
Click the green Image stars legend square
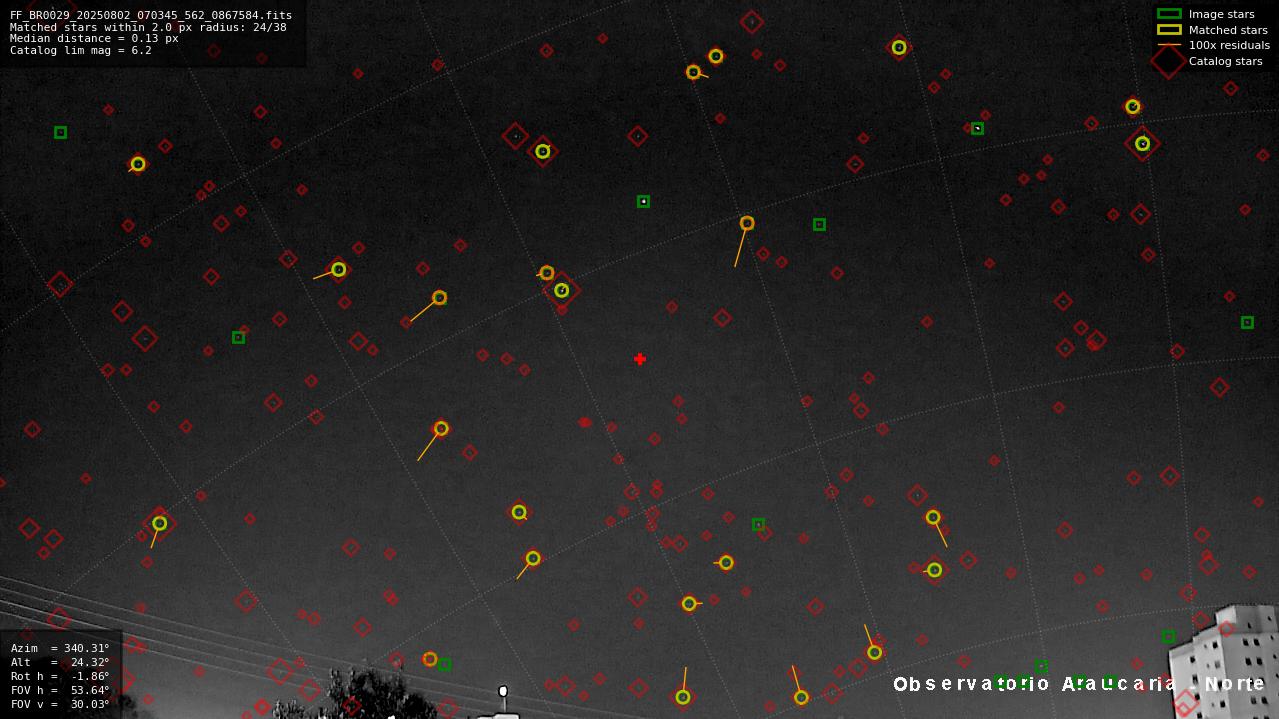tap(1169, 14)
